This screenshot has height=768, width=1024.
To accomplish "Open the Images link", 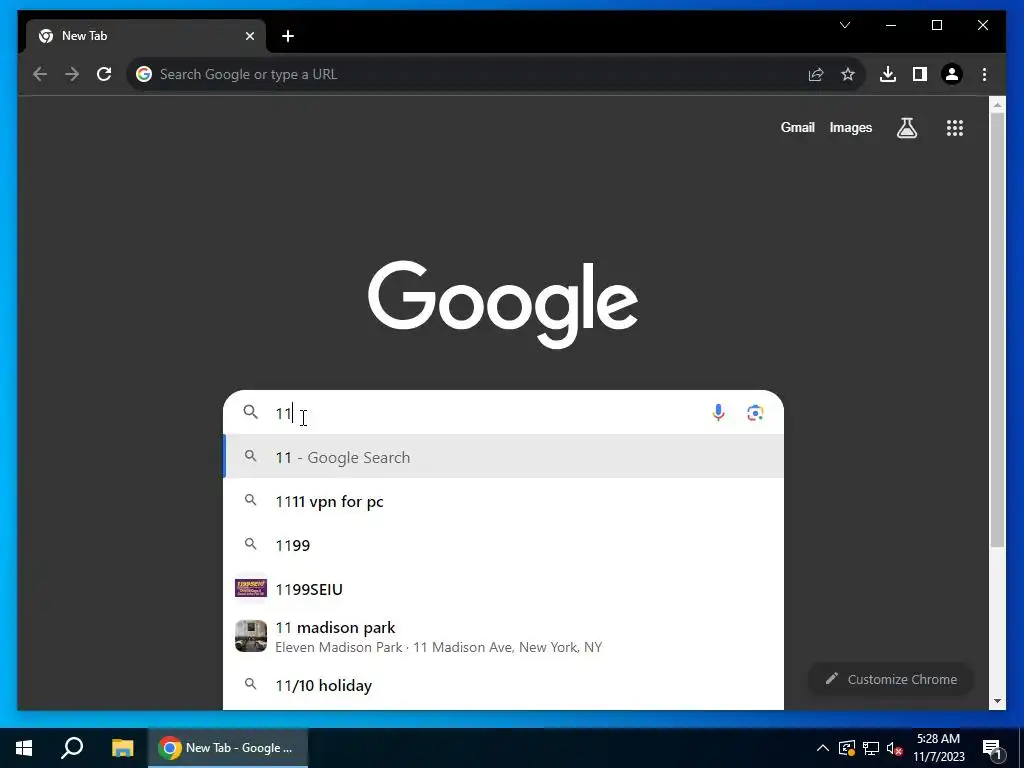I will 850,127.
